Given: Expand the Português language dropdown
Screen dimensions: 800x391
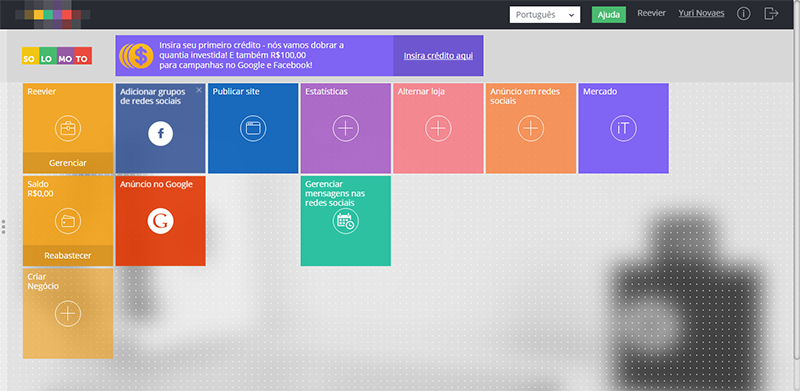Looking at the screenshot, I should [545, 15].
